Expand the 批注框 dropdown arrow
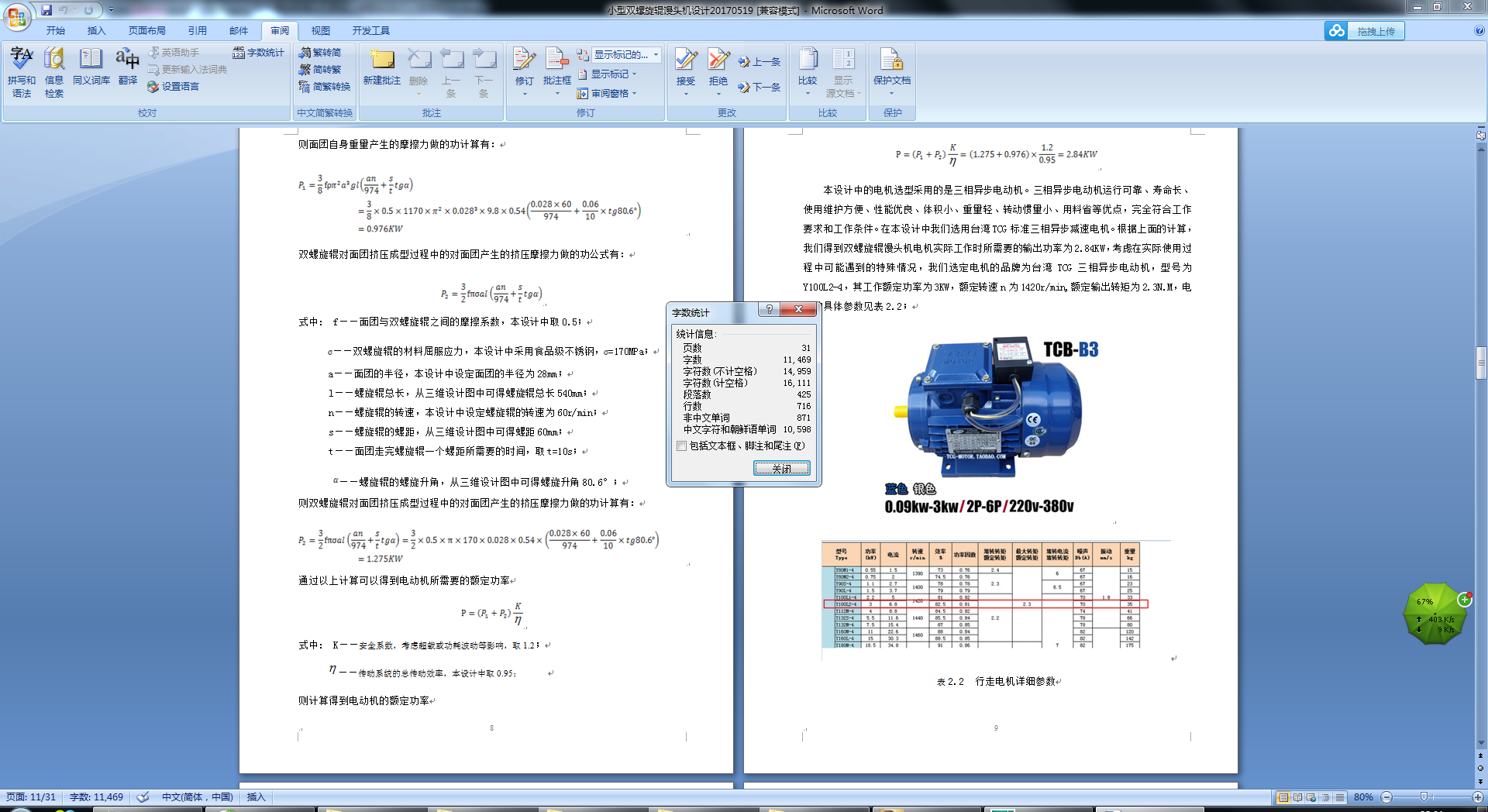The image size is (1488, 812). coord(556,94)
